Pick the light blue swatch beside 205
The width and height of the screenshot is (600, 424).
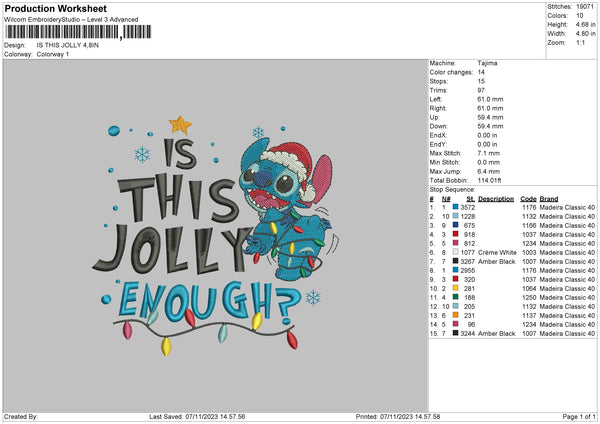(455, 306)
